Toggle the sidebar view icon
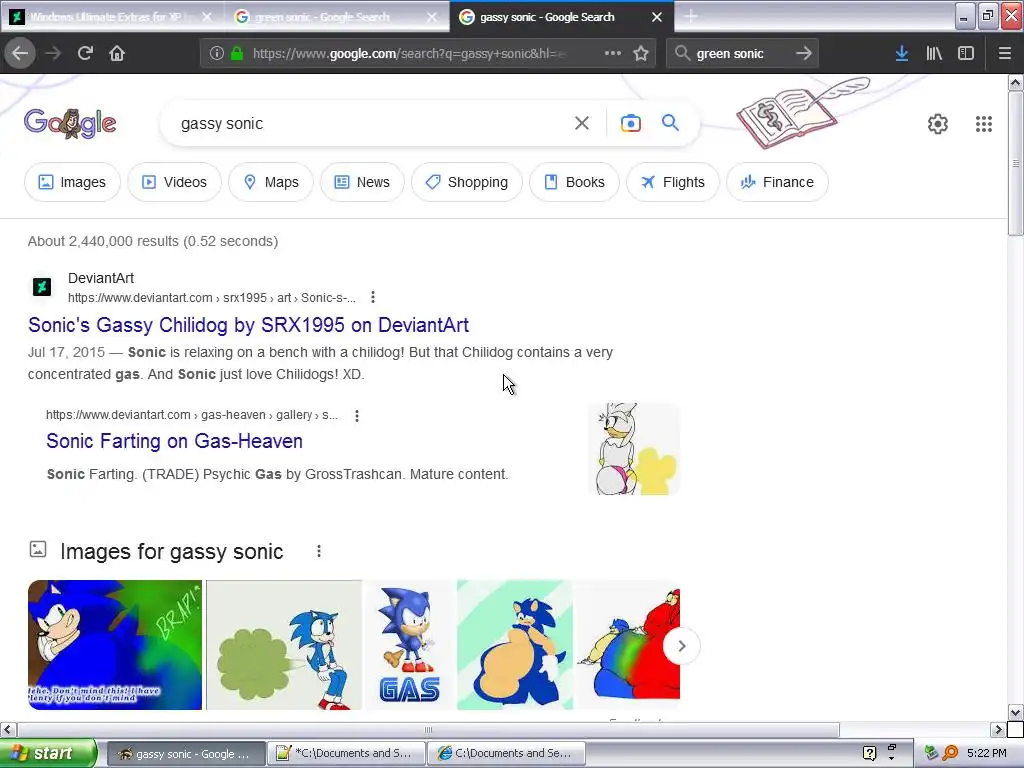Screen dimensions: 1024x768 tap(966, 53)
